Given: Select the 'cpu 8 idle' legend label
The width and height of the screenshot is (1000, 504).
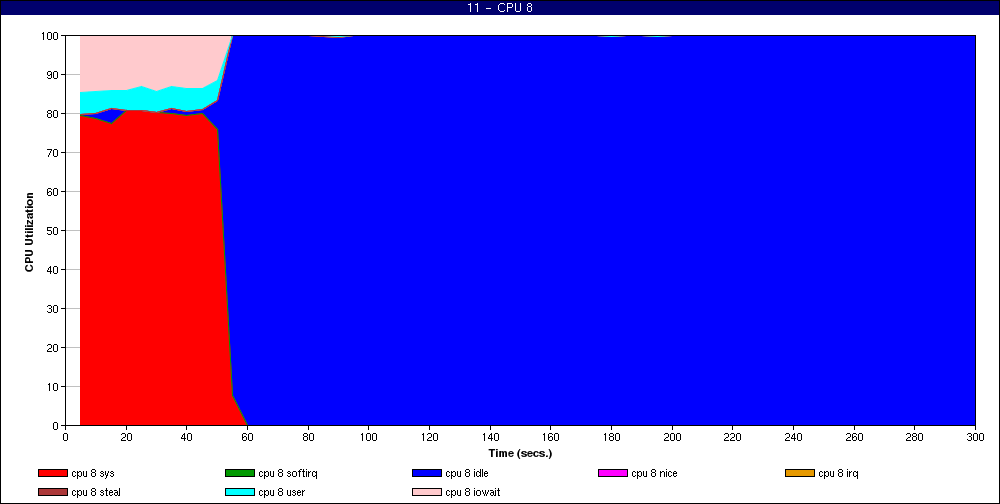Looking at the screenshot, I should click(x=467, y=473).
